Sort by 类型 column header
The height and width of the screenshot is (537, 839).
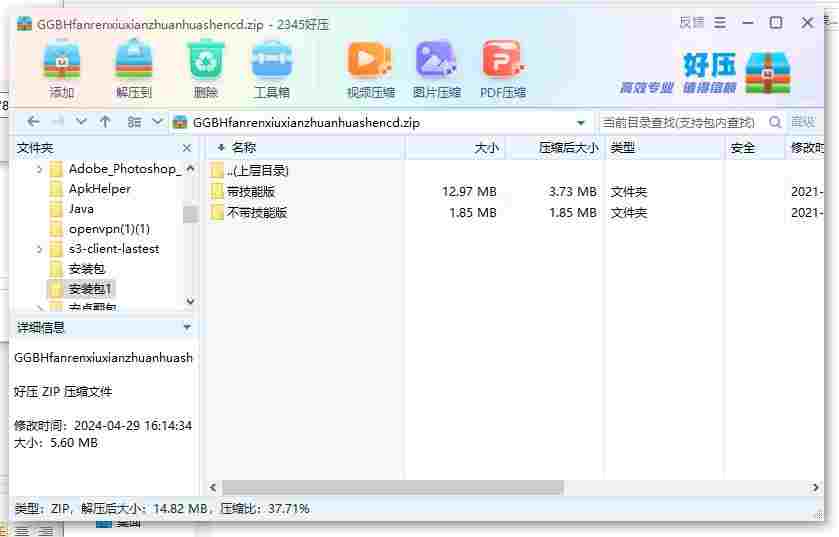[663, 148]
